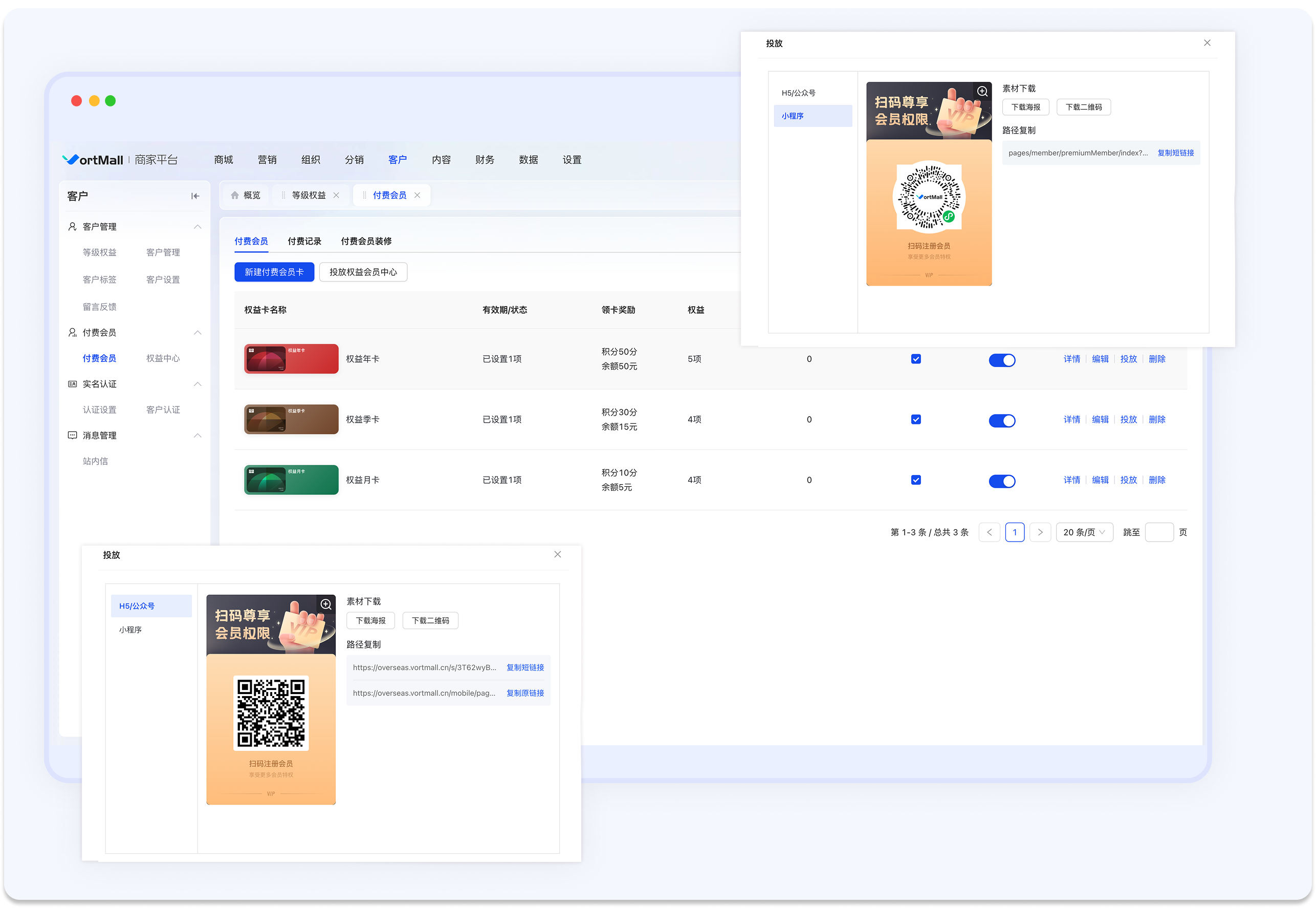Open the 营销 top menu

coord(267,160)
